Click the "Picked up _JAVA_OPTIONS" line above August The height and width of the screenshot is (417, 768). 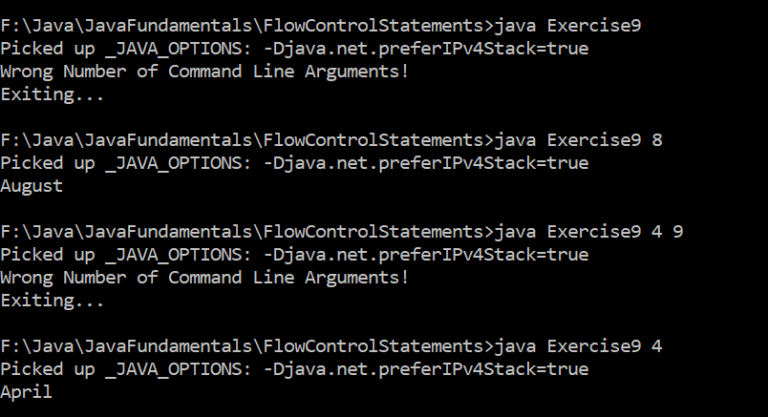click(x=295, y=163)
